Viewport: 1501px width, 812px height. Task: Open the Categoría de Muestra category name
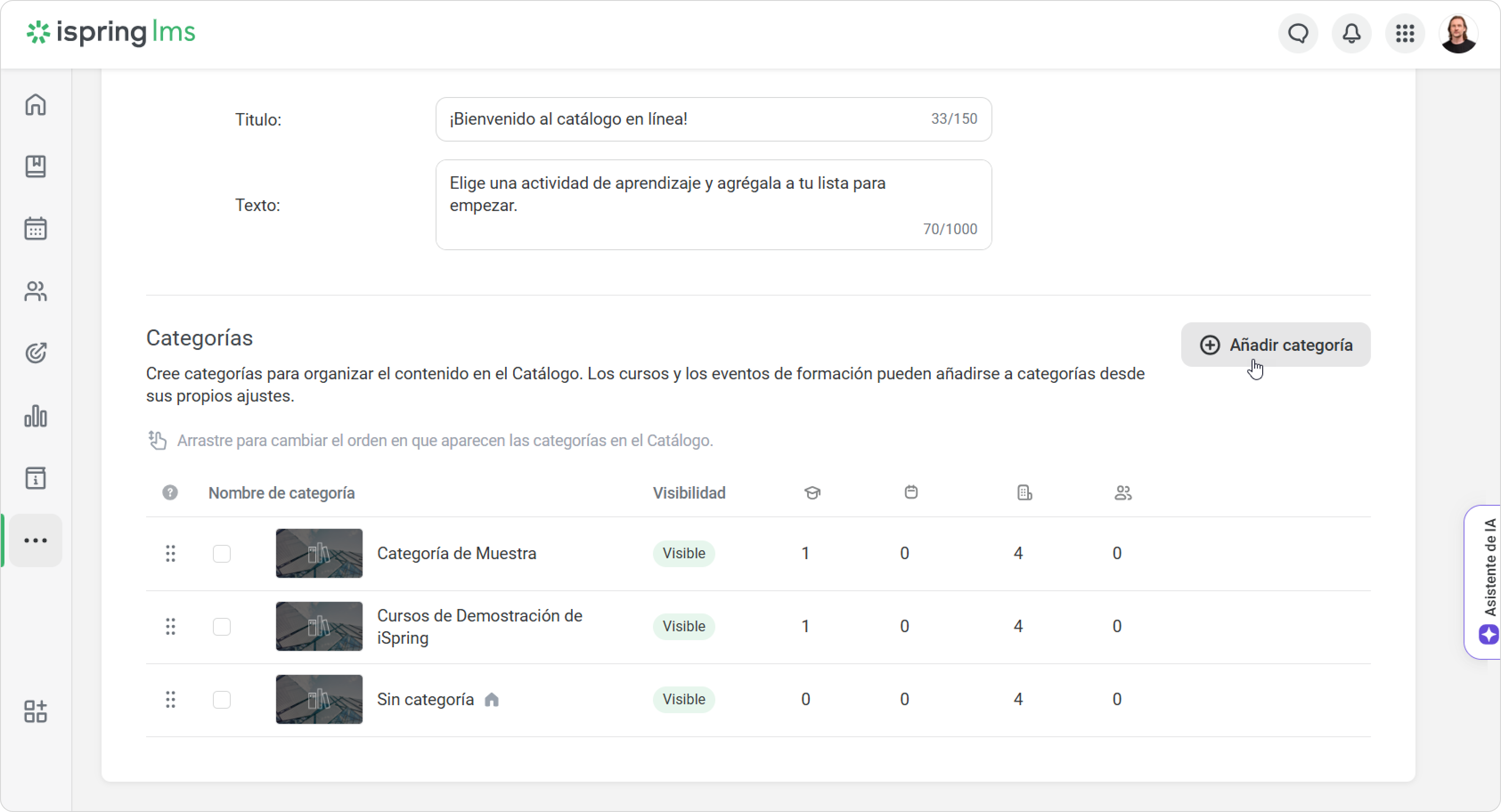pyautogui.click(x=456, y=553)
